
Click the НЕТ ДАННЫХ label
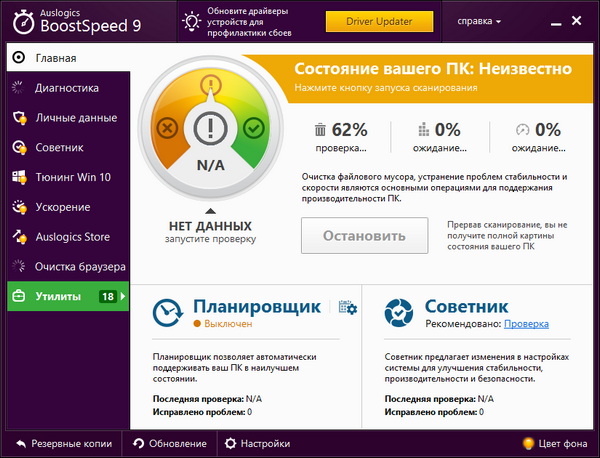(x=210, y=226)
